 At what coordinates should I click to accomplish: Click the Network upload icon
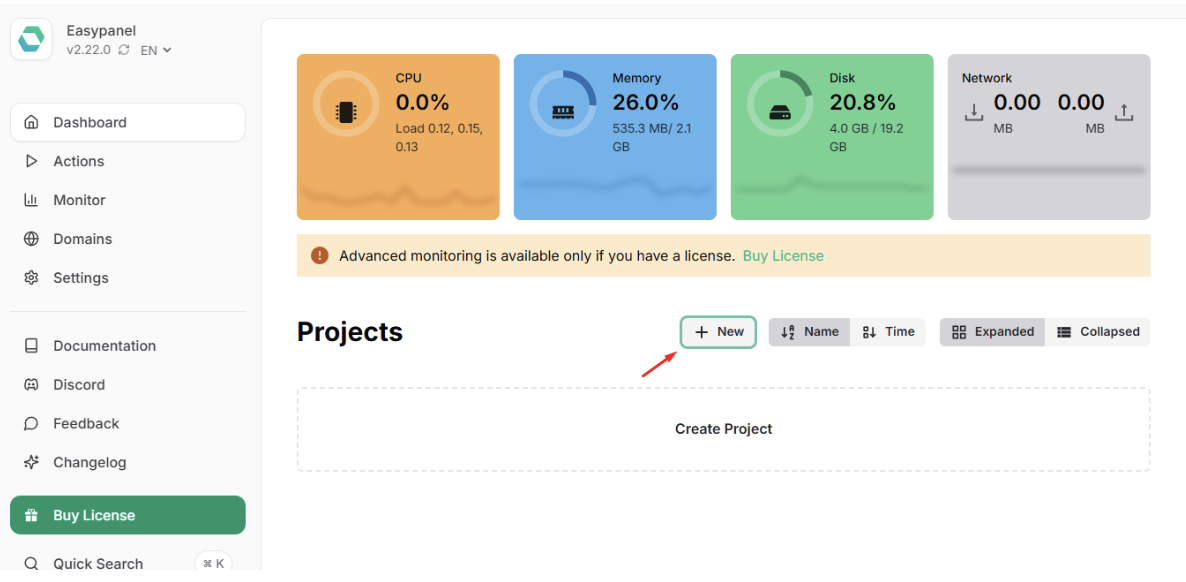pos(1125,113)
